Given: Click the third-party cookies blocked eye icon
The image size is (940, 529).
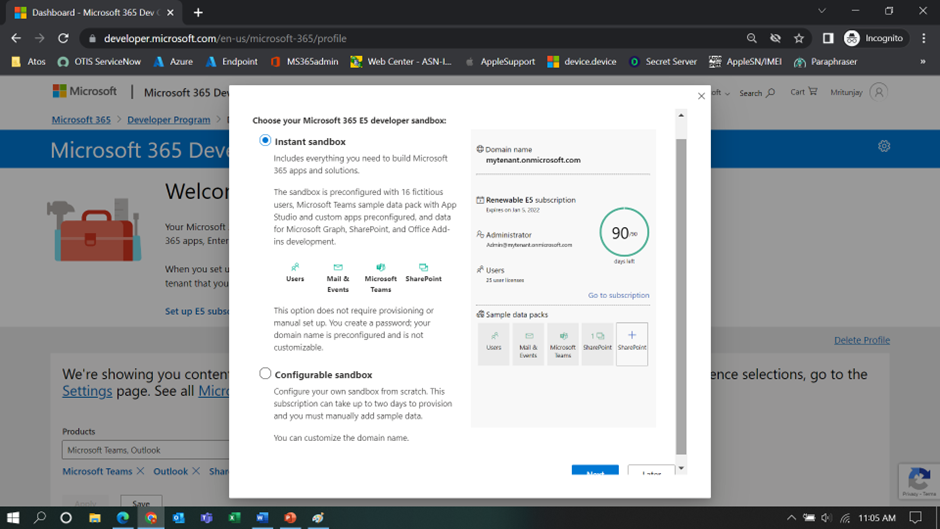Looking at the screenshot, I should (775, 38).
